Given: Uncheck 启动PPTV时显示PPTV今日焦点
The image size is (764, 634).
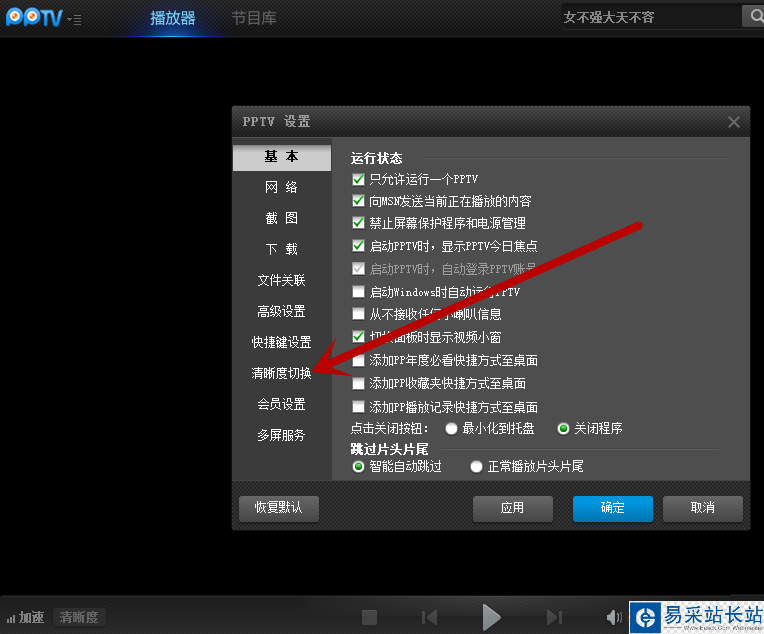Looking at the screenshot, I should pyautogui.click(x=358, y=246).
